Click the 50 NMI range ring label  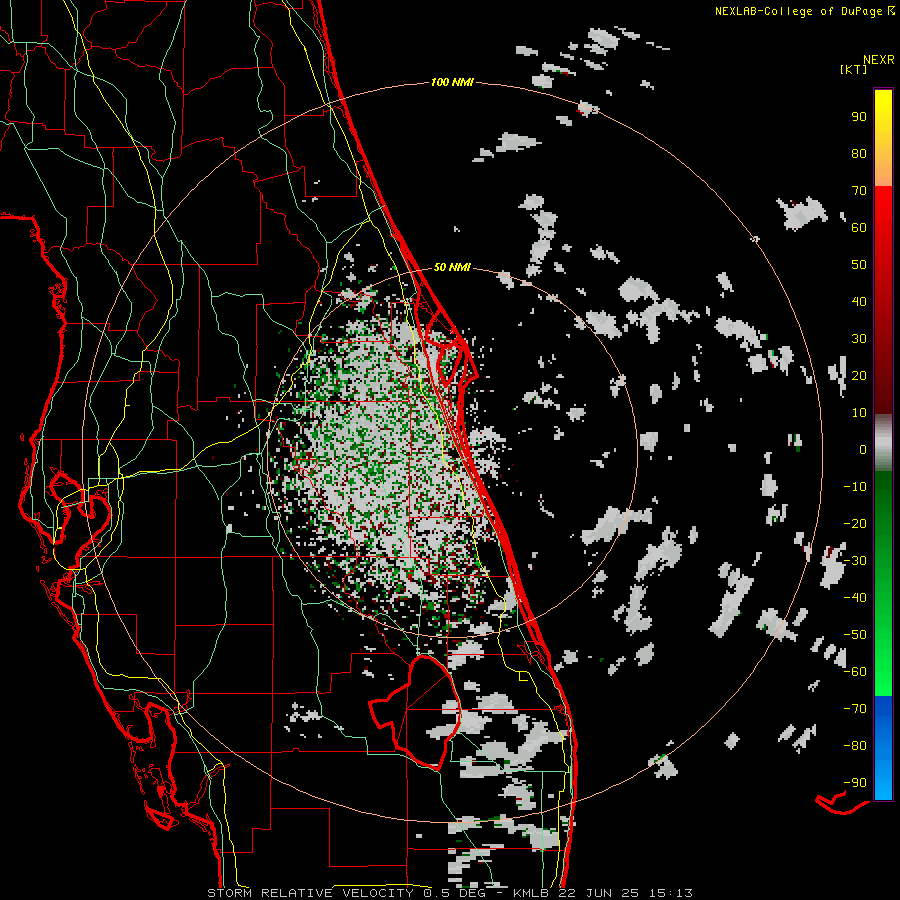pos(452,267)
